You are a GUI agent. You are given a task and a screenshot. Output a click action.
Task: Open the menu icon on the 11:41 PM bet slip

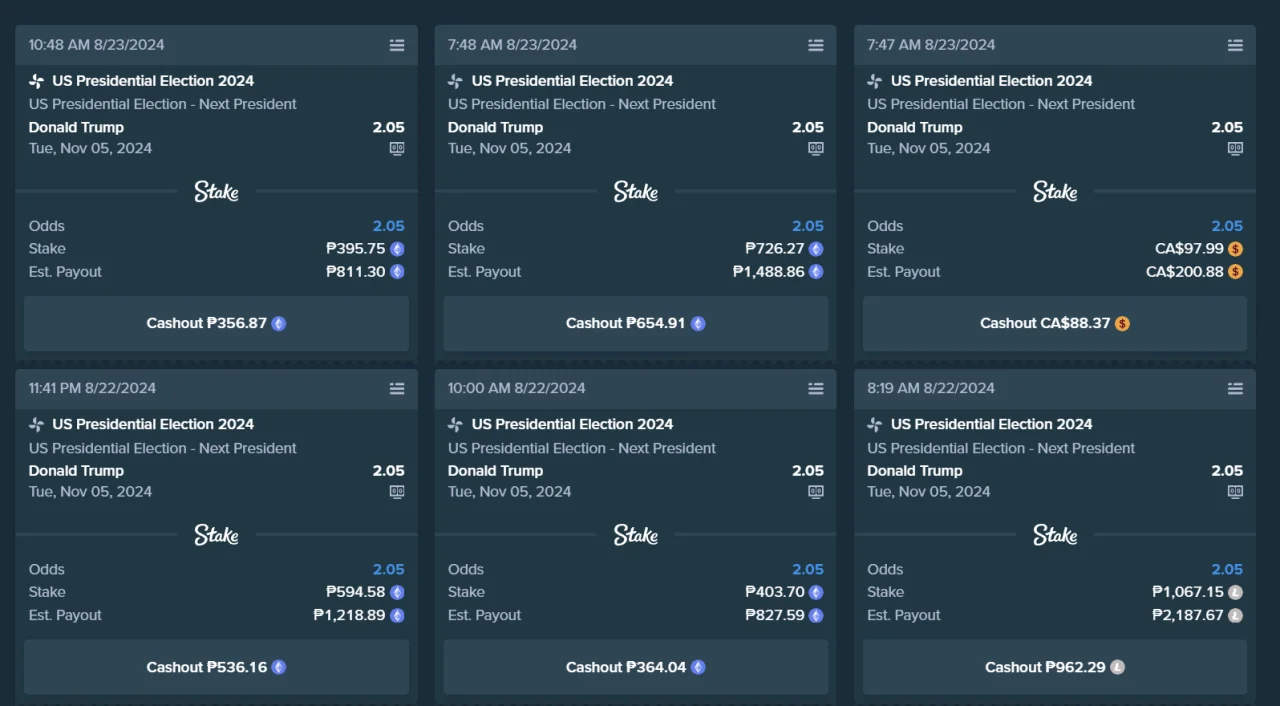[x=397, y=388]
